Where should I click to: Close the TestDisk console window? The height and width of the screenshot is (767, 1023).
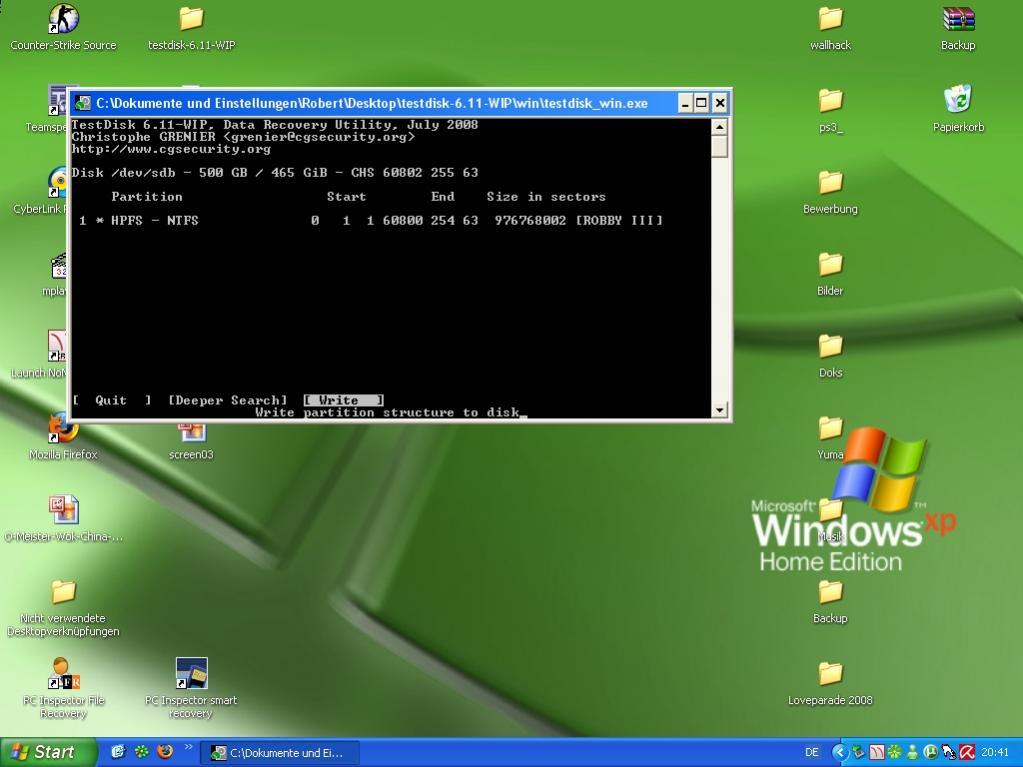(x=720, y=103)
